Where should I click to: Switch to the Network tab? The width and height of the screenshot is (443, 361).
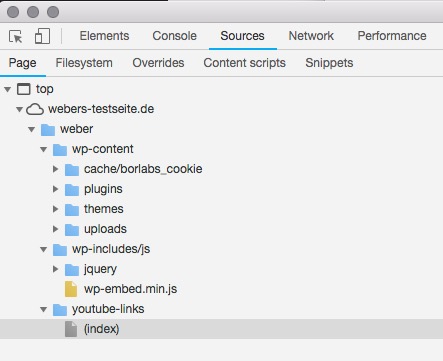[x=311, y=36]
